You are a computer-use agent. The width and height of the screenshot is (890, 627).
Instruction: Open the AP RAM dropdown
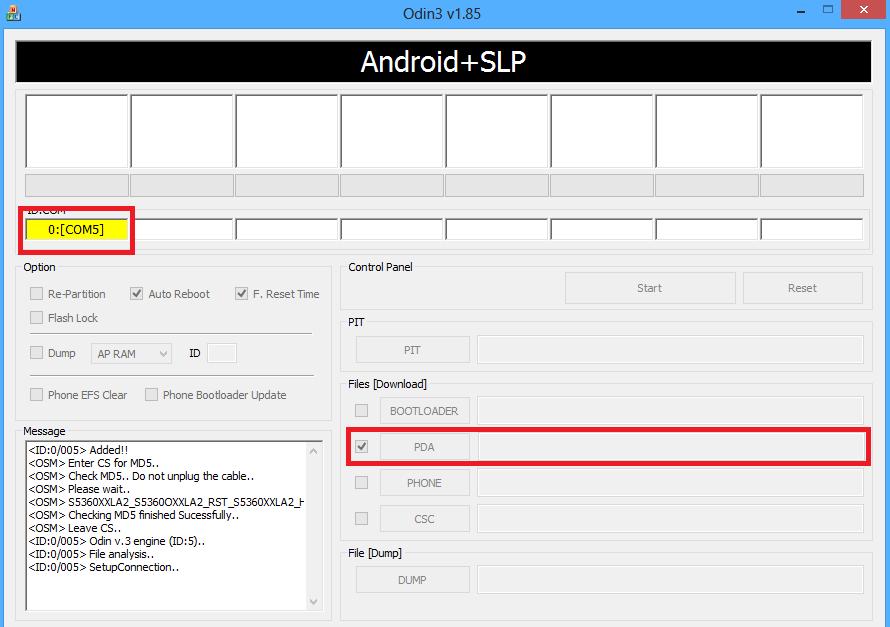point(131,354)
